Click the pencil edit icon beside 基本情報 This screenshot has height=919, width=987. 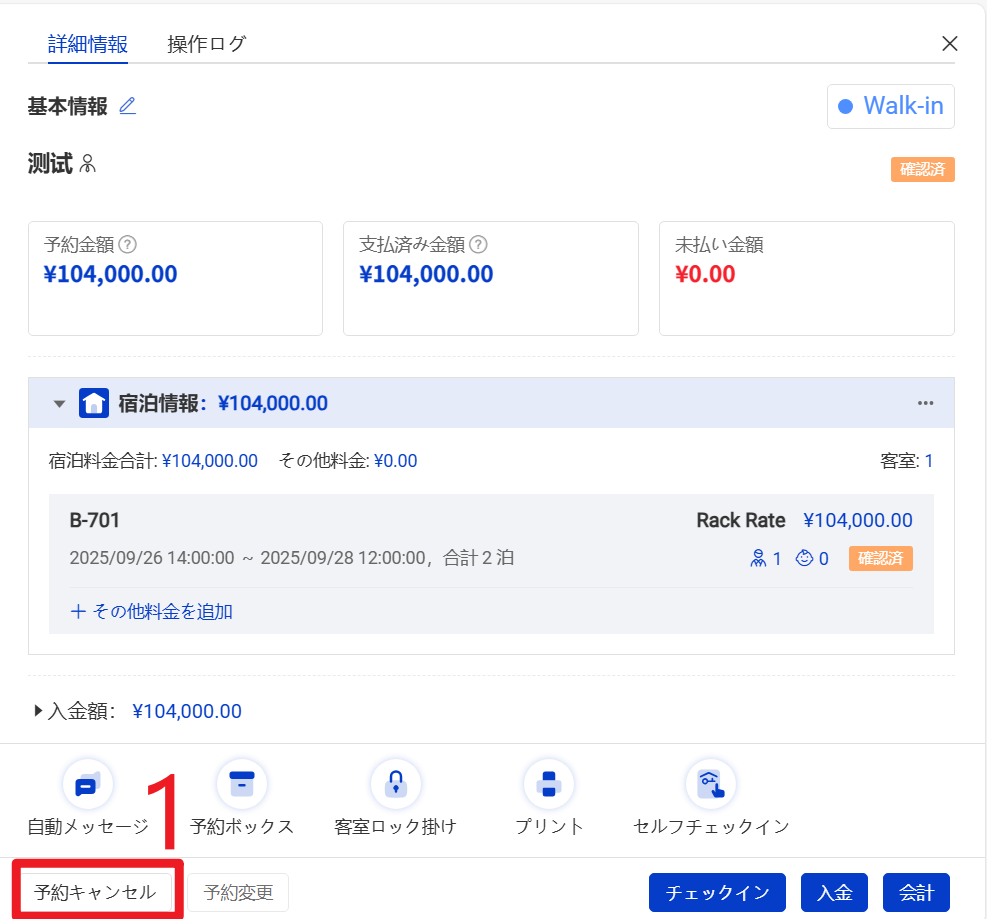click(127, 106)
